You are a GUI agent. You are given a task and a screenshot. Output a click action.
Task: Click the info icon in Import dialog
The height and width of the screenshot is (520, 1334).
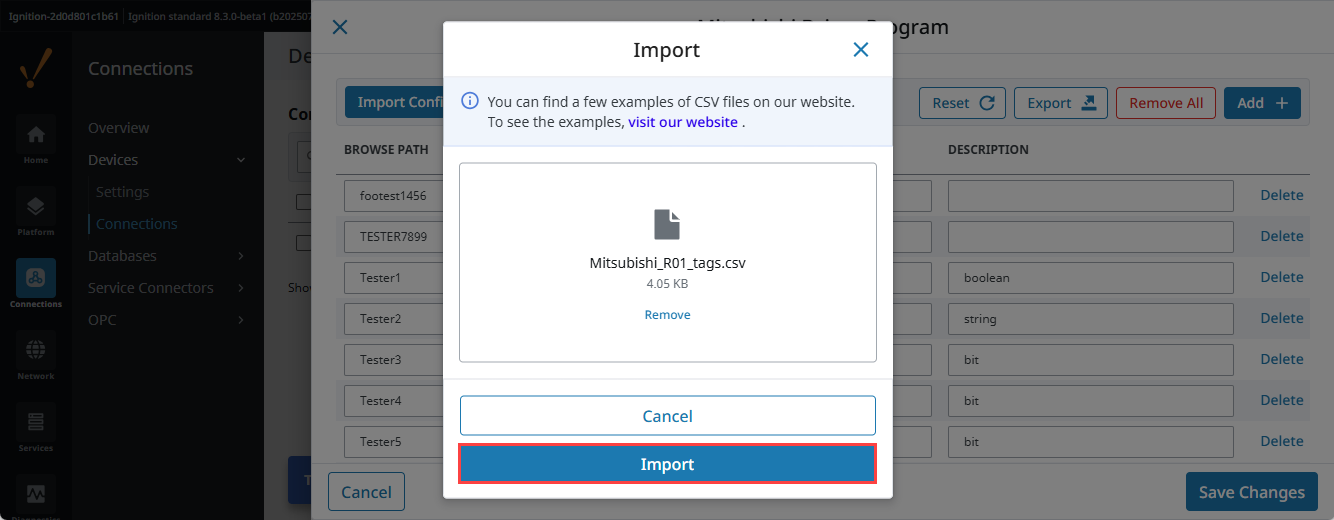tap(469, 101)
